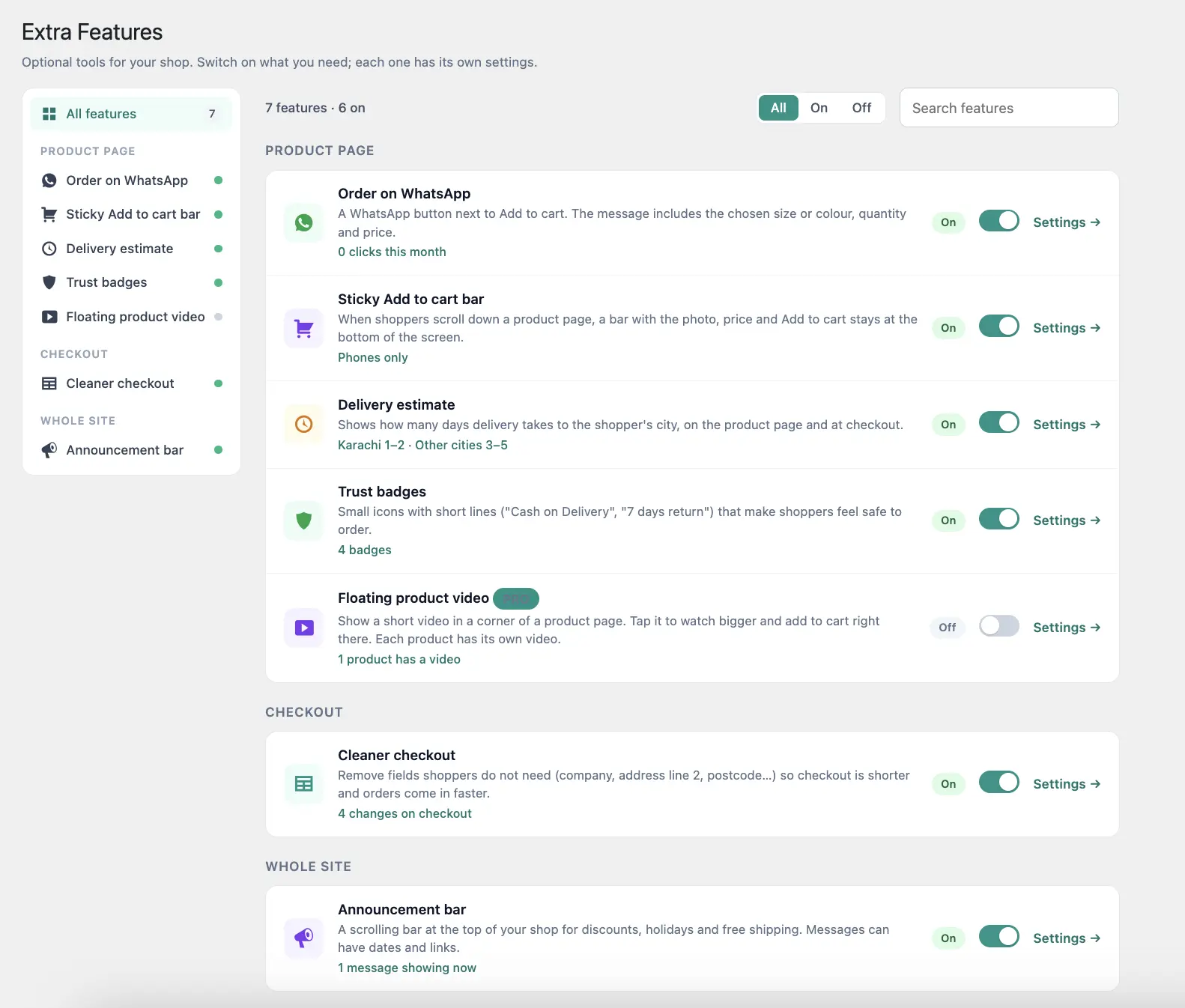Enable the Floating product video toggle
Screen dimensions: 1185x1008
(x=999, y=626)
